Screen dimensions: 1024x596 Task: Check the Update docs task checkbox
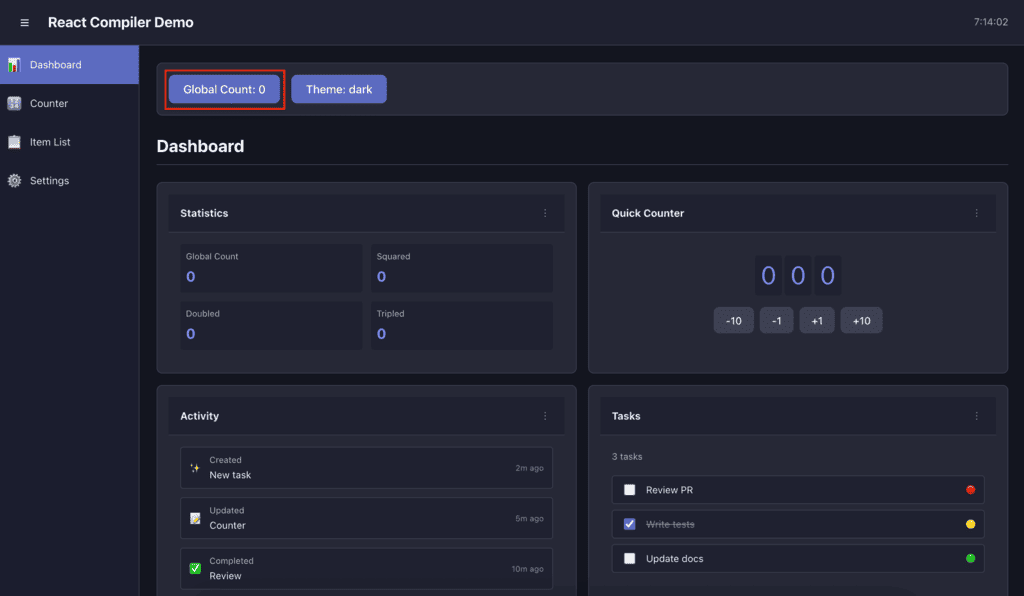coord(629,558)
